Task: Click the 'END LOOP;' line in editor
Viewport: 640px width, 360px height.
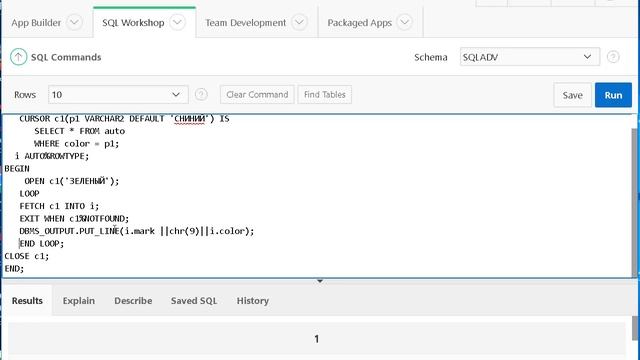Action: (42, 244)
